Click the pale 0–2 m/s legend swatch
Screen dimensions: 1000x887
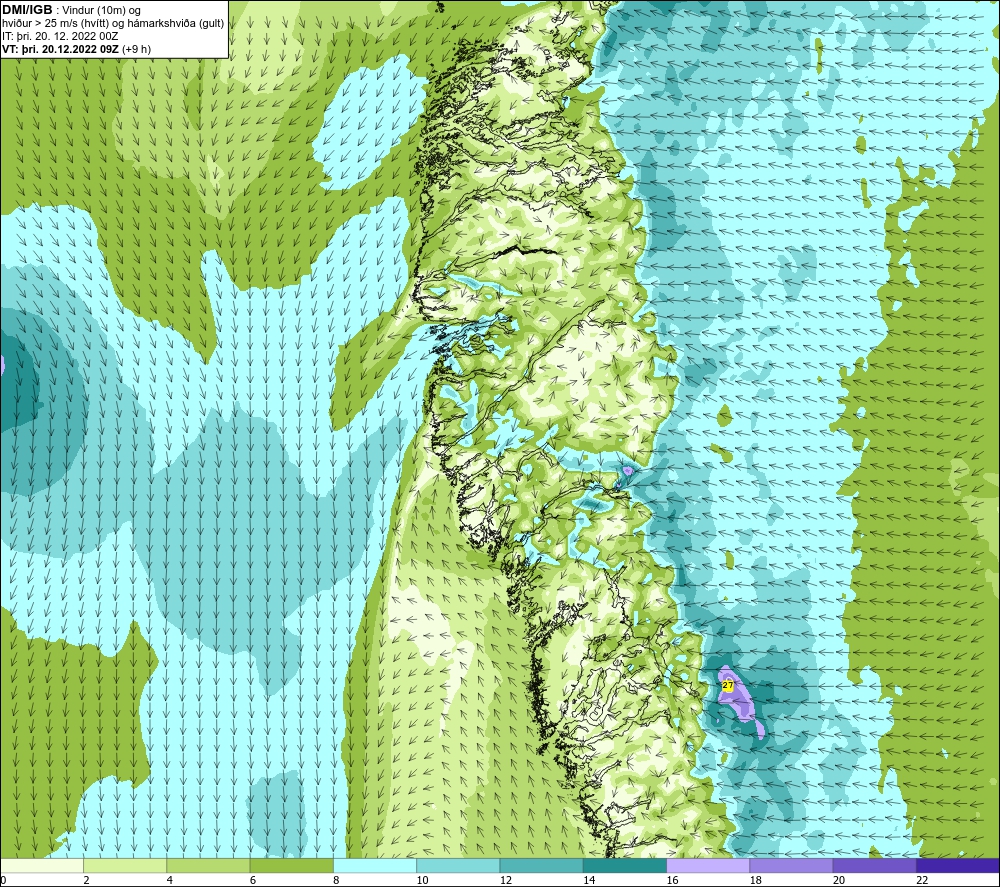click(42, 865)
